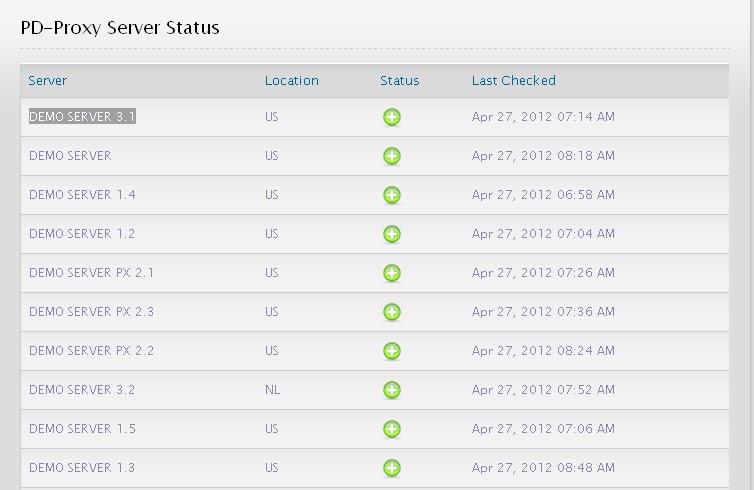
Task: Sort table by Status column header
Action: (400, 80)
